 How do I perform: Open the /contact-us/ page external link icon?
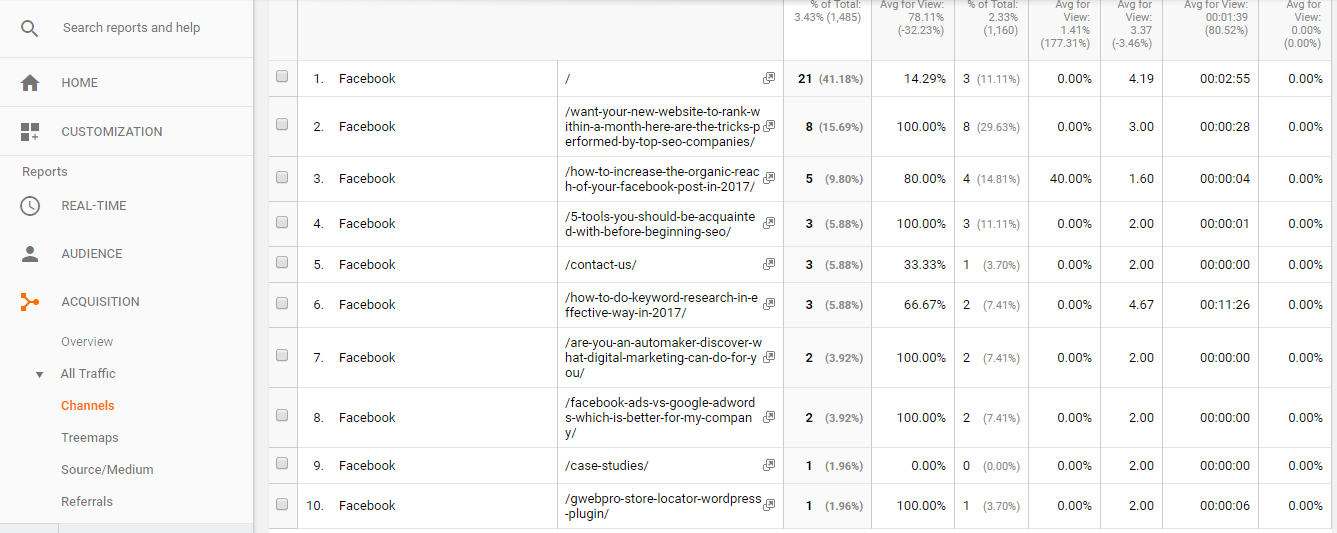point(769,264)
